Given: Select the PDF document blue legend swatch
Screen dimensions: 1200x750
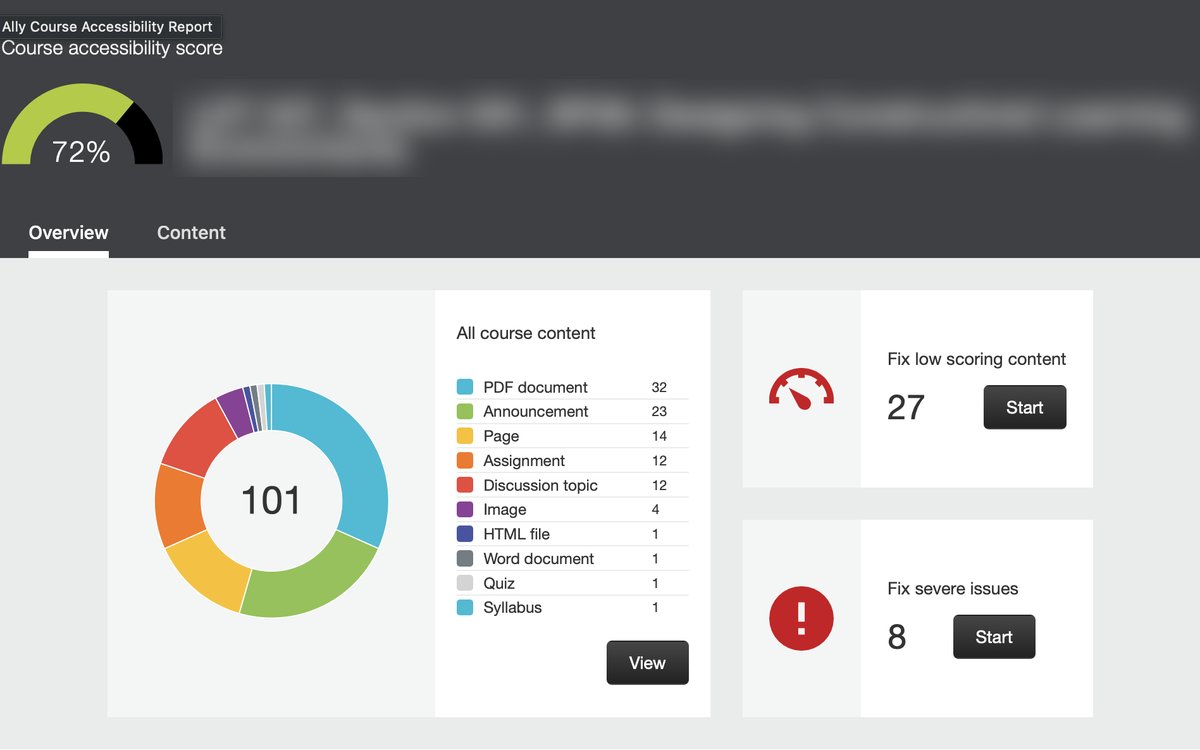Looking at the screenshot, I should pos(465,387).
